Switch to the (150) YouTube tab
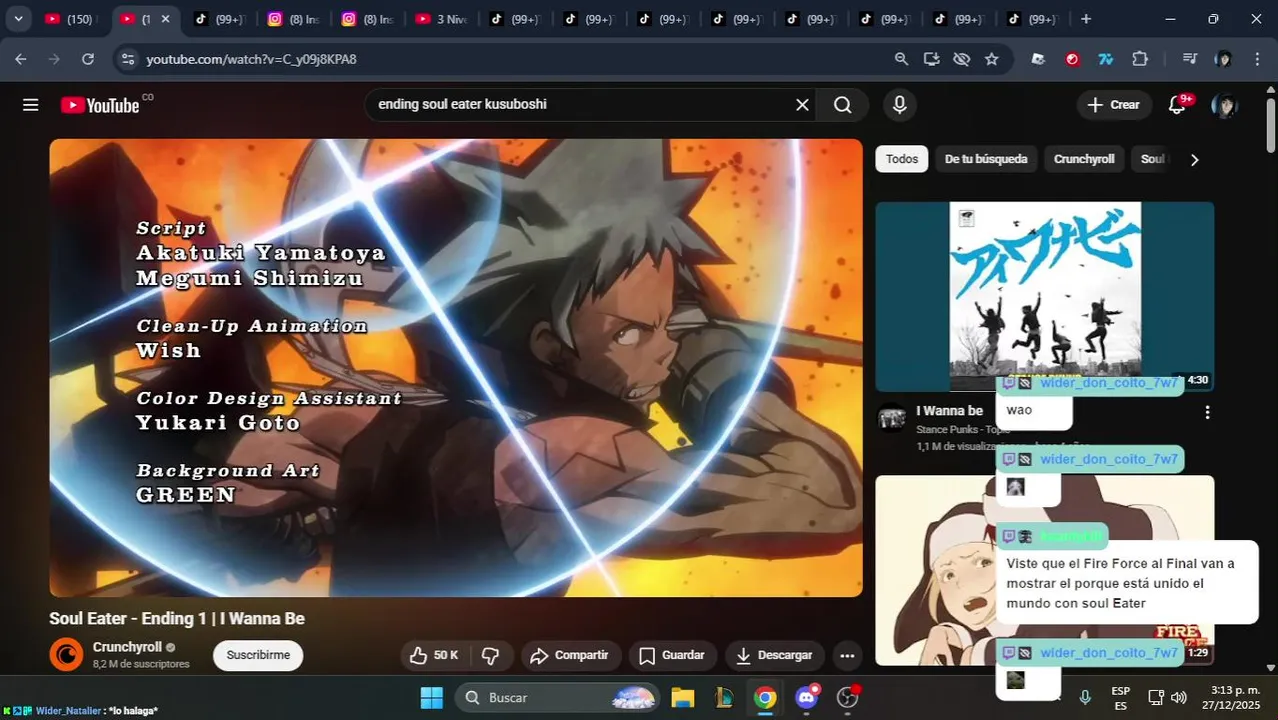1278x720 pixels. coord(70,19)
